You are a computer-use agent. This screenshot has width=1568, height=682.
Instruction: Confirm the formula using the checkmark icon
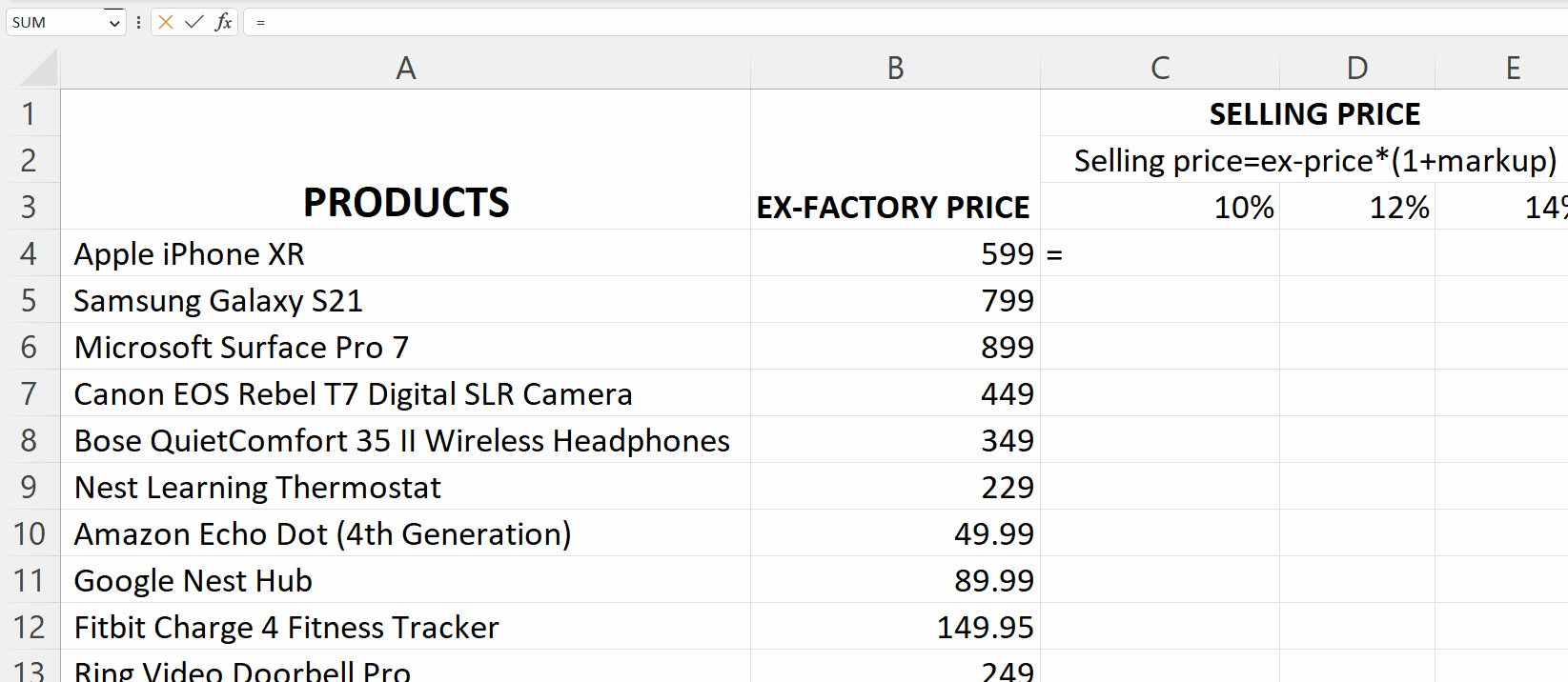tap(194, 22)
